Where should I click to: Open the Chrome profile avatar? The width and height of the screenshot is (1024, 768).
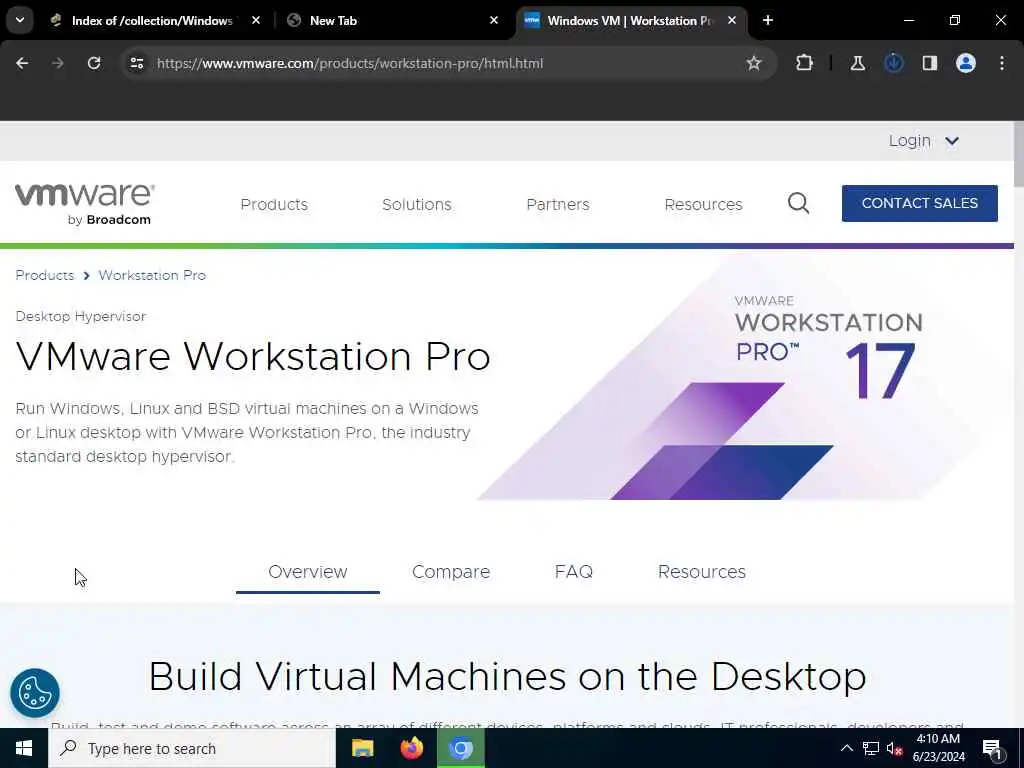[x=965, y=63]
